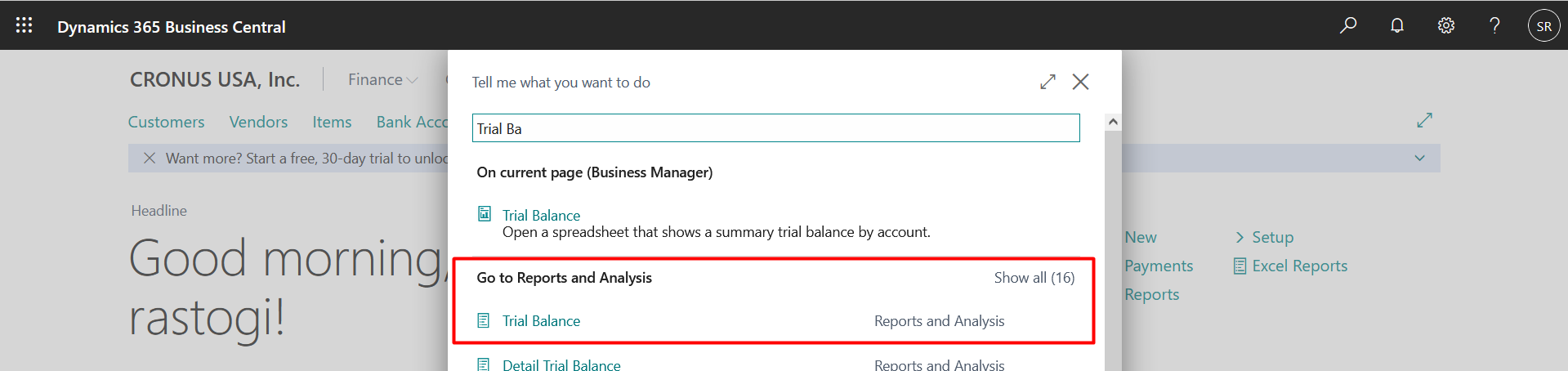Image resolution: width=1568 pixels, height=371 pixels.
Task: Open the help question mark icon
Action: click(x=1494, y=25)
